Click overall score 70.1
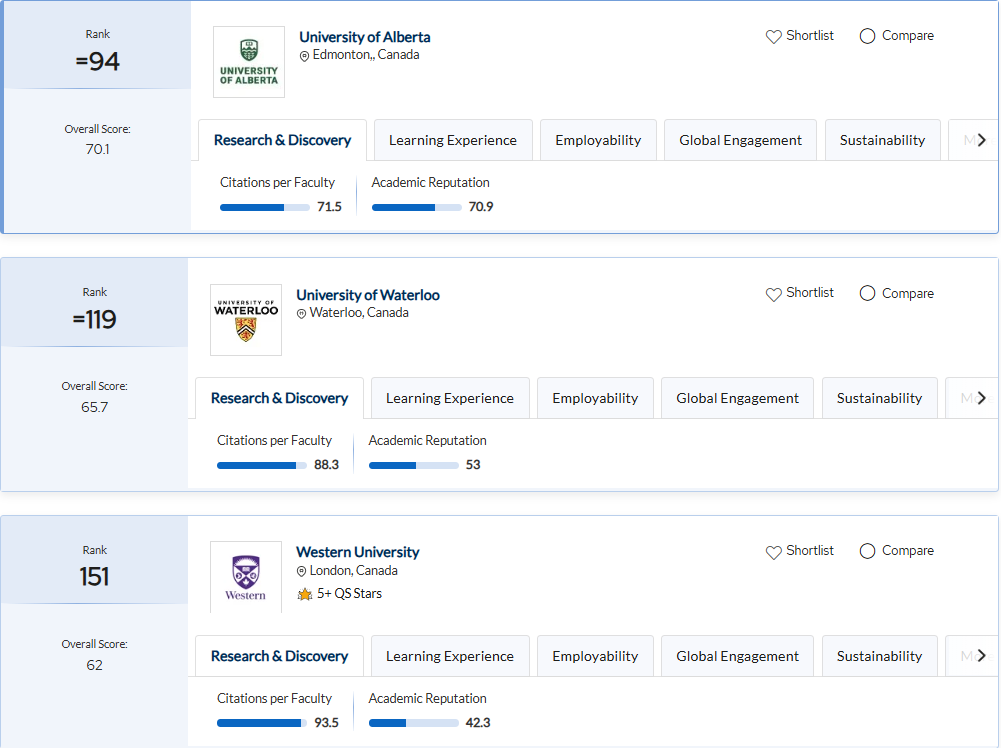 97,149
